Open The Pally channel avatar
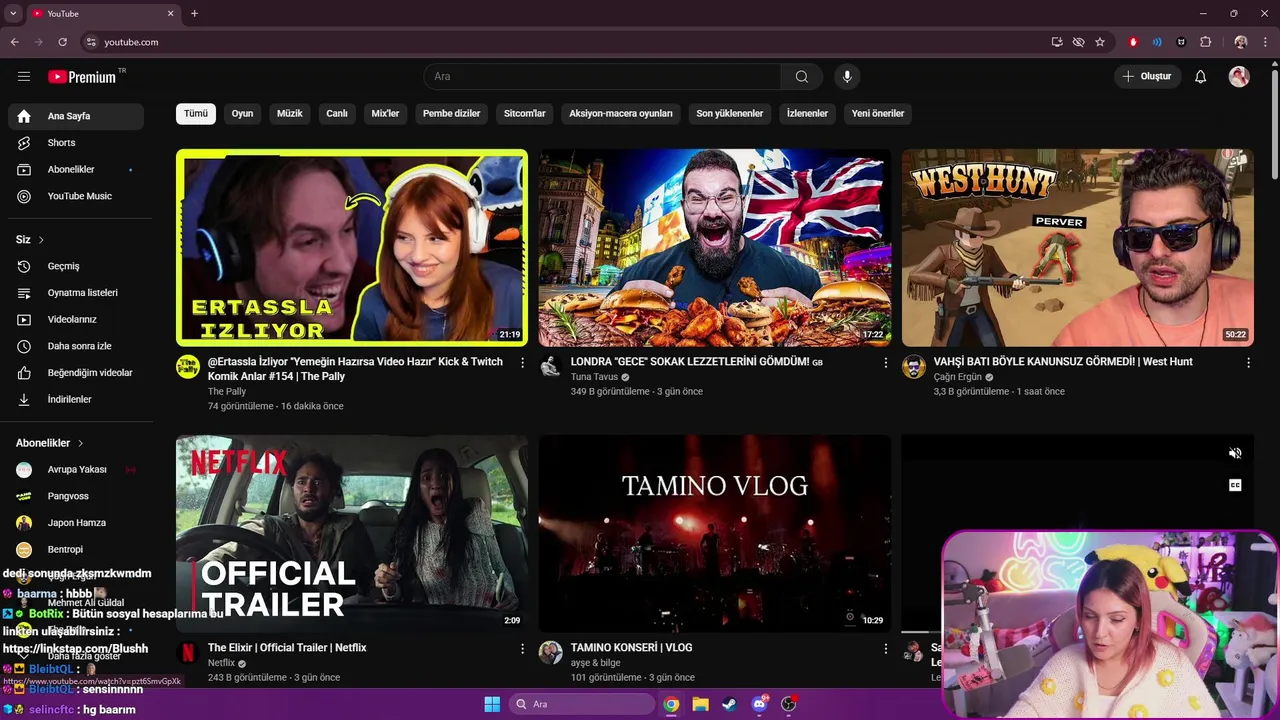This screenshot has height=720, width=1280. point(188,367)
